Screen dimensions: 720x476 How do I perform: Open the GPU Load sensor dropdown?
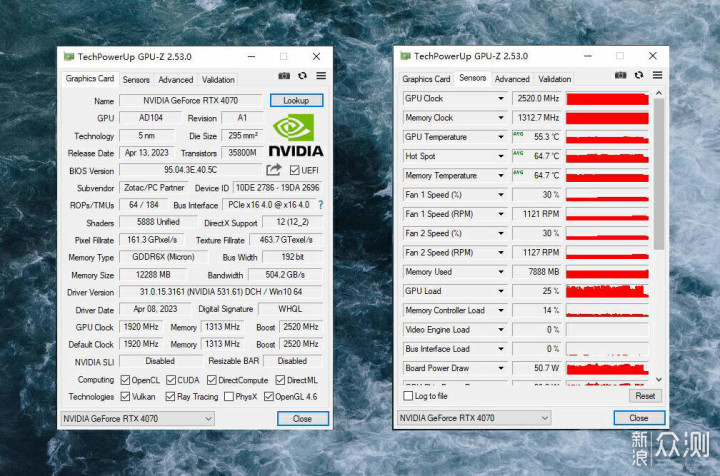pos(501,291)
